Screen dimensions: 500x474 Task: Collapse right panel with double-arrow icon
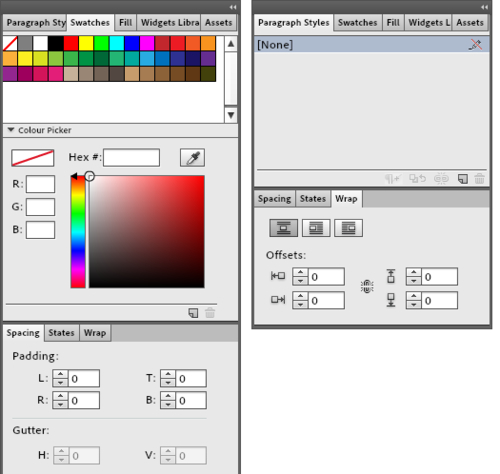[484, 7]
